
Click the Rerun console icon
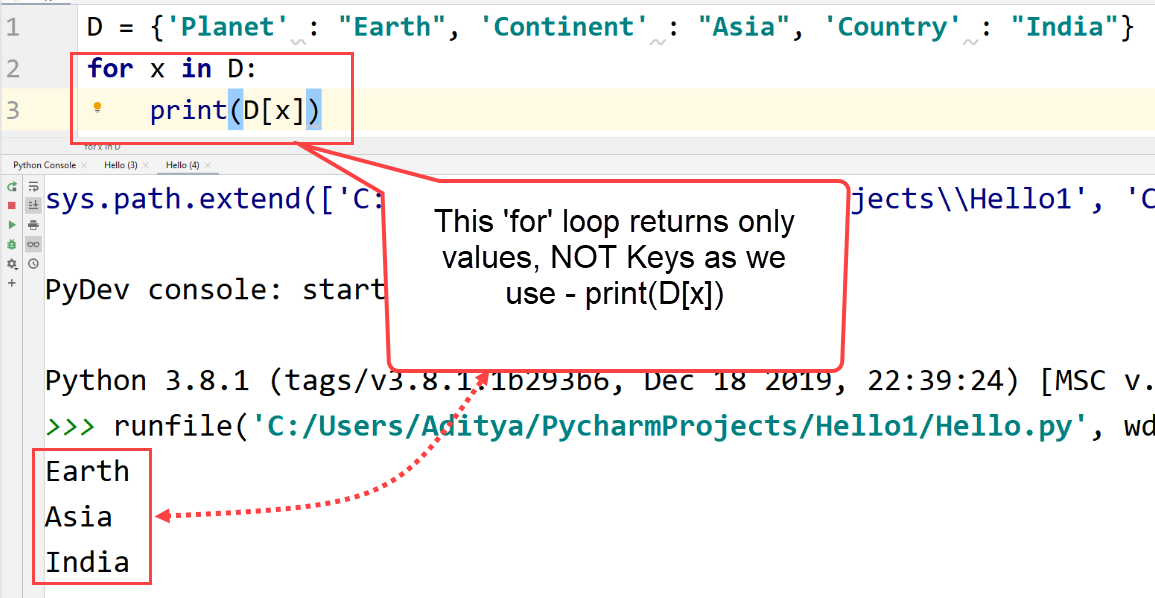click(12, 187)
